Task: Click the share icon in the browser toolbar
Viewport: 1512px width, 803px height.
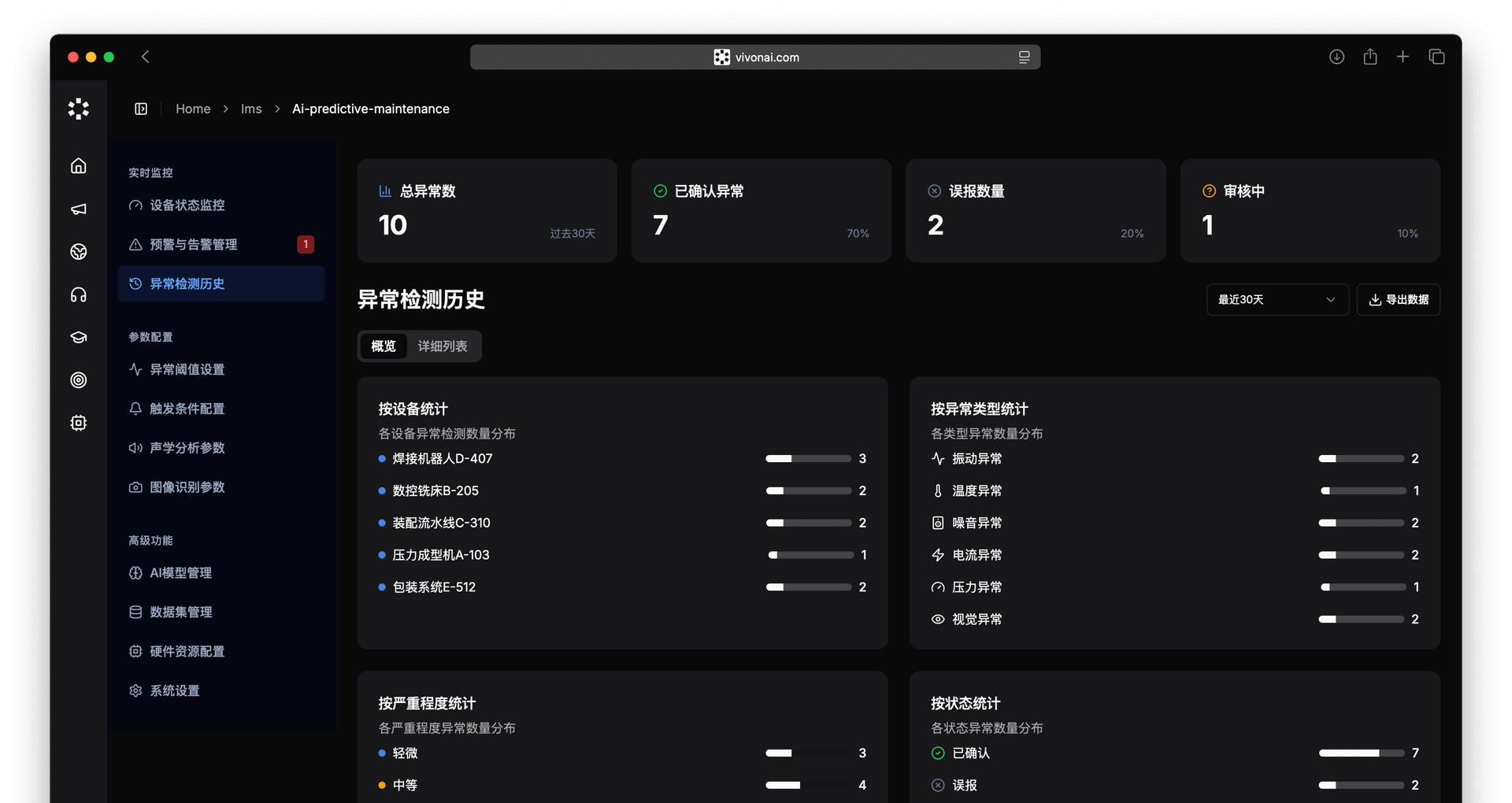Action: (1370, 57)
